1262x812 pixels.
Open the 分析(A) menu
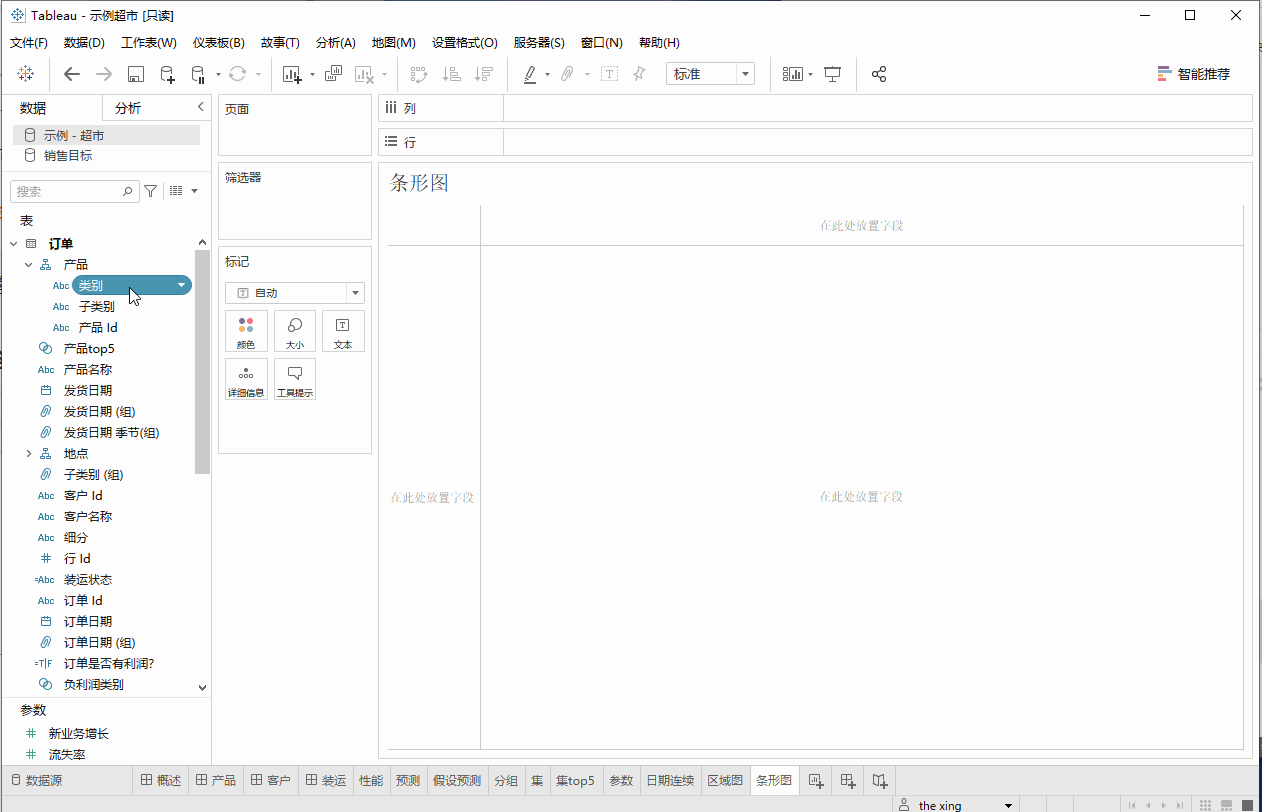click(x=336, y=43)
